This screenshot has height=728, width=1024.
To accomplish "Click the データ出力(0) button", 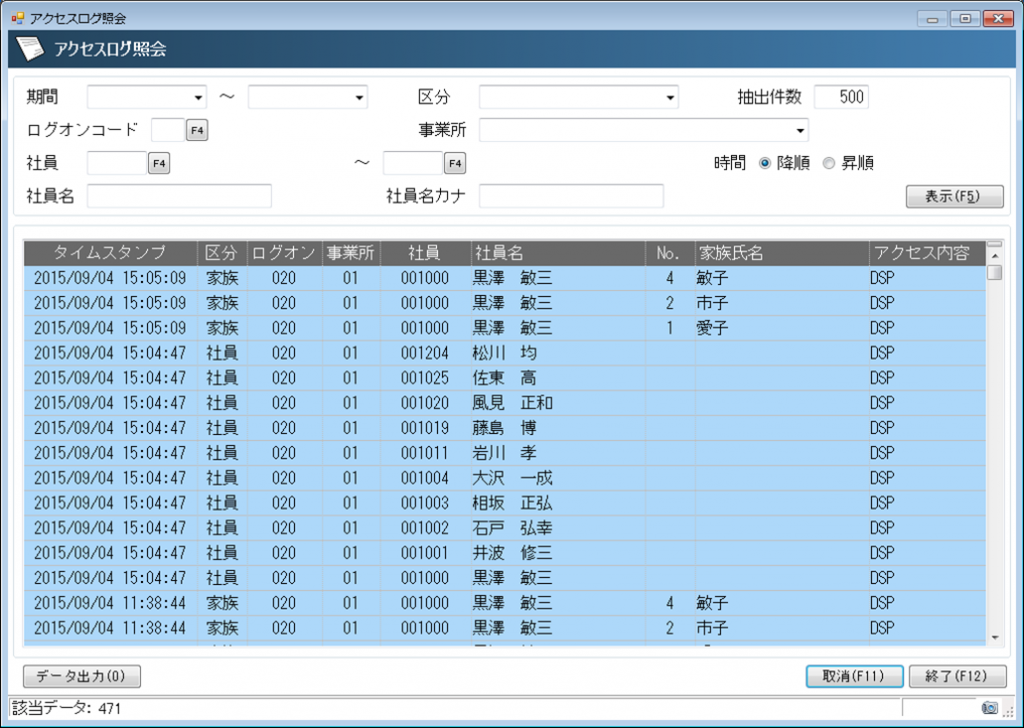I will (x=82, y=676).
